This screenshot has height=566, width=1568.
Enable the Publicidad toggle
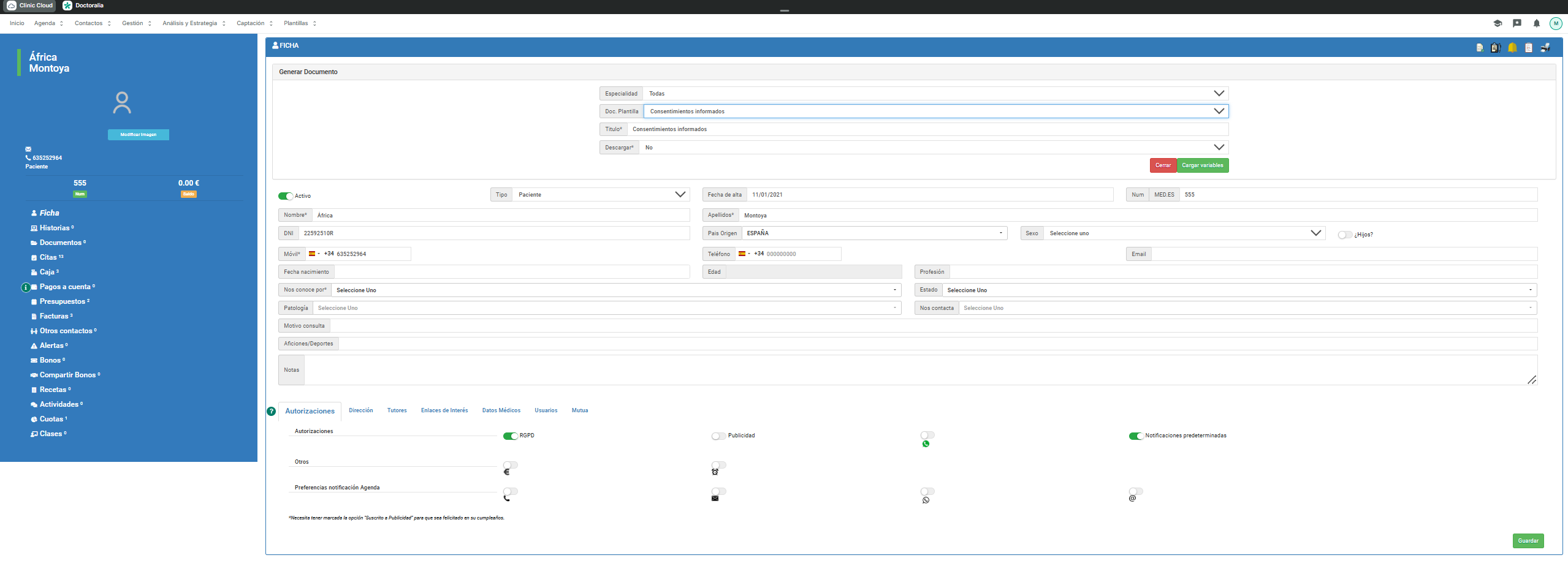pos(718,436)
